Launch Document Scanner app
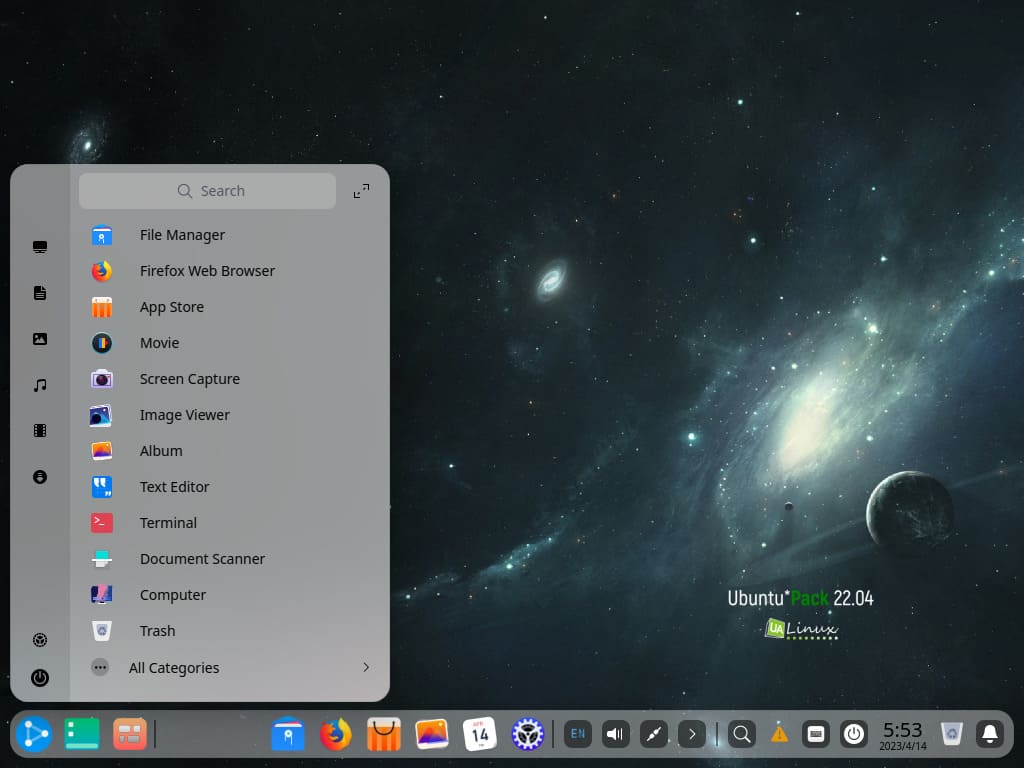 coord(231,558)
